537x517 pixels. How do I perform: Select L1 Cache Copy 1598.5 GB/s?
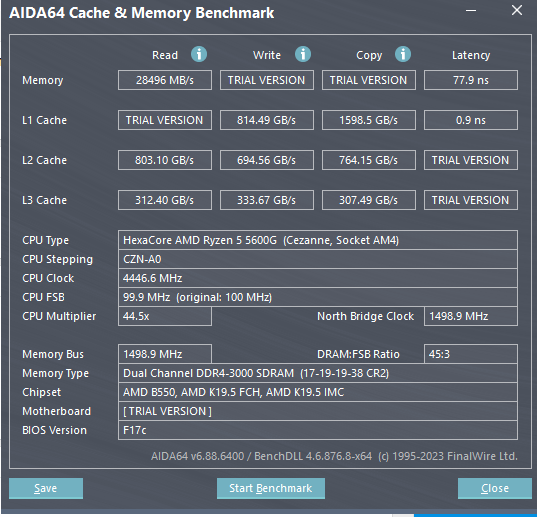pyautogui.click(x=369, y=120)
